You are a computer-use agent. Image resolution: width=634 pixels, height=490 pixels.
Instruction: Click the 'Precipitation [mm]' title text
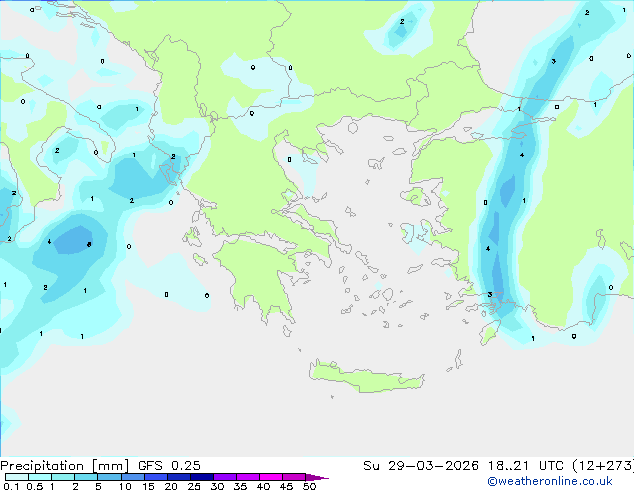[x=65, y=466]
